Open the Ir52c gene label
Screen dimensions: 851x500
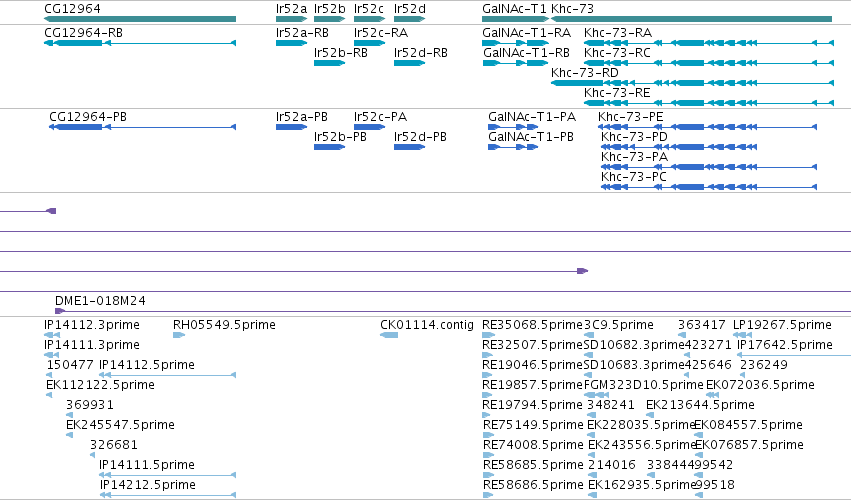(x=369, y=9)
